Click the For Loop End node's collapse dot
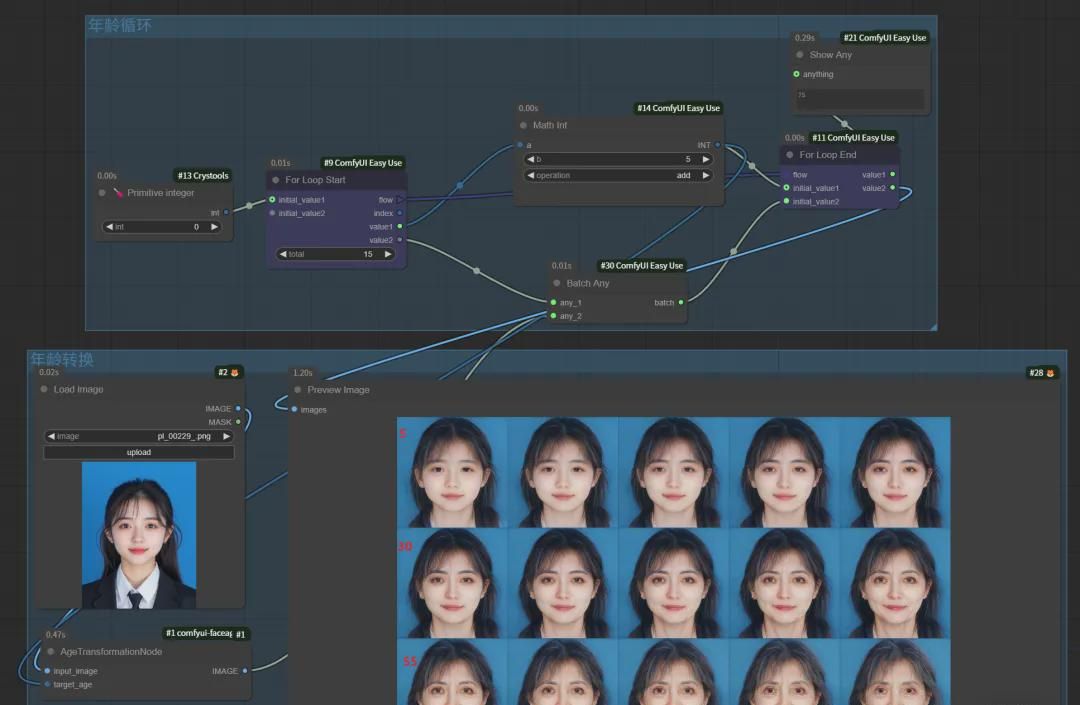The height and width of the screenshot is (705, 1080). pos(789,155)
